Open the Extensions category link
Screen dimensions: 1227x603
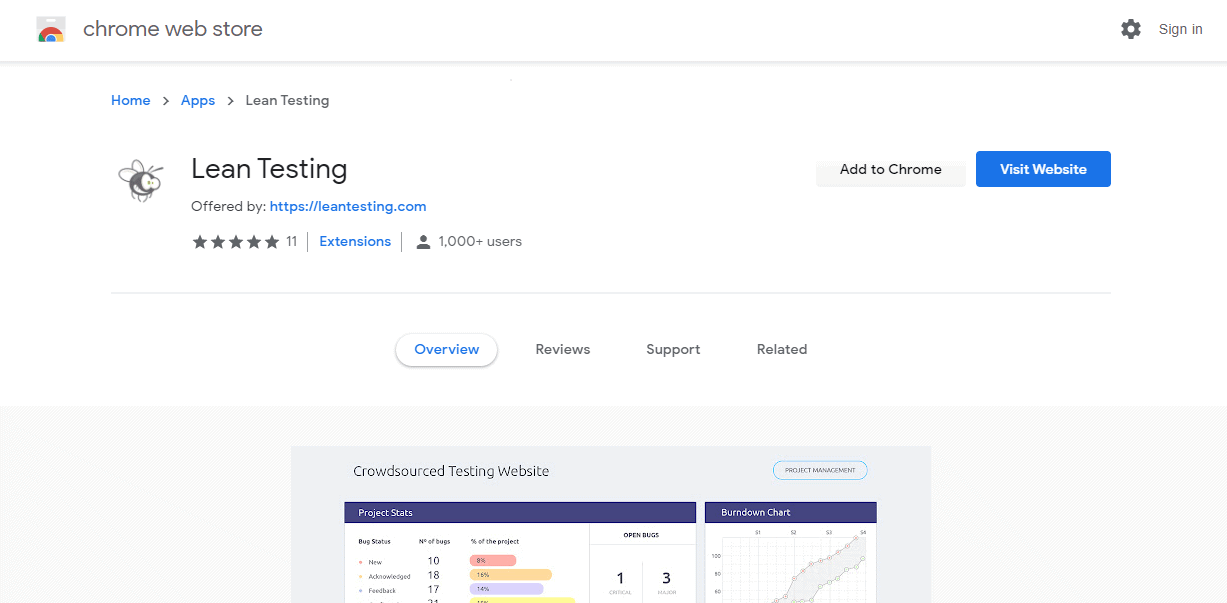[355, 242]
